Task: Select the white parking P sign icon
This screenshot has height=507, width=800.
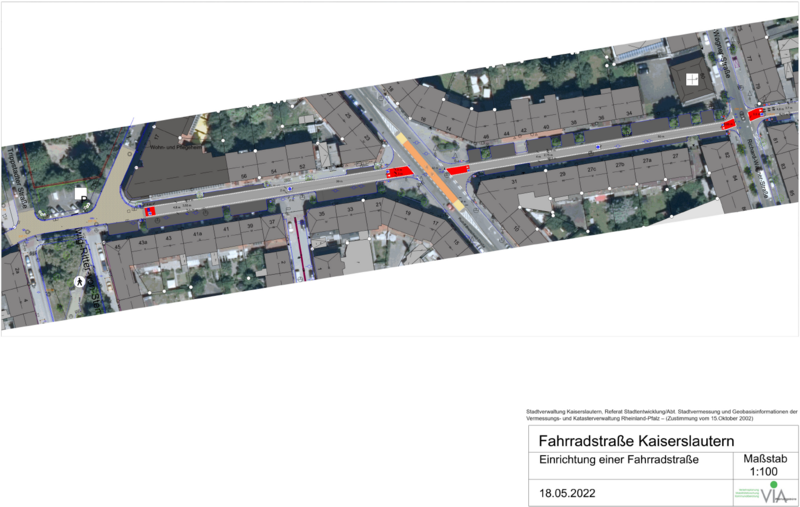Action: tap(79, 193)
